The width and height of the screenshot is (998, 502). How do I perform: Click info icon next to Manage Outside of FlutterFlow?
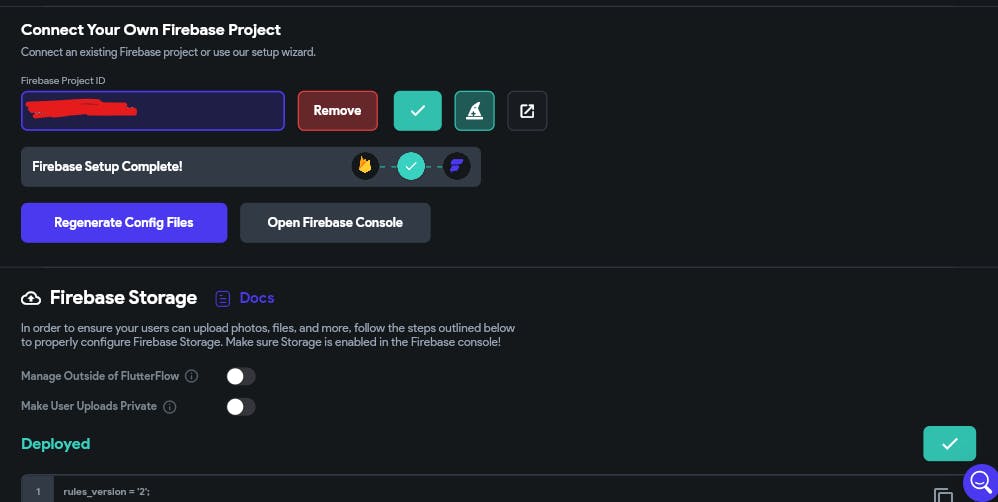tap(192, 376)
